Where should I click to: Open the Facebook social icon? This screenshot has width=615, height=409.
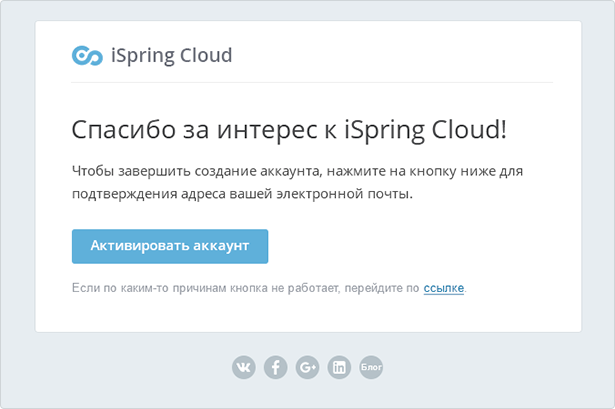(275, 367)
